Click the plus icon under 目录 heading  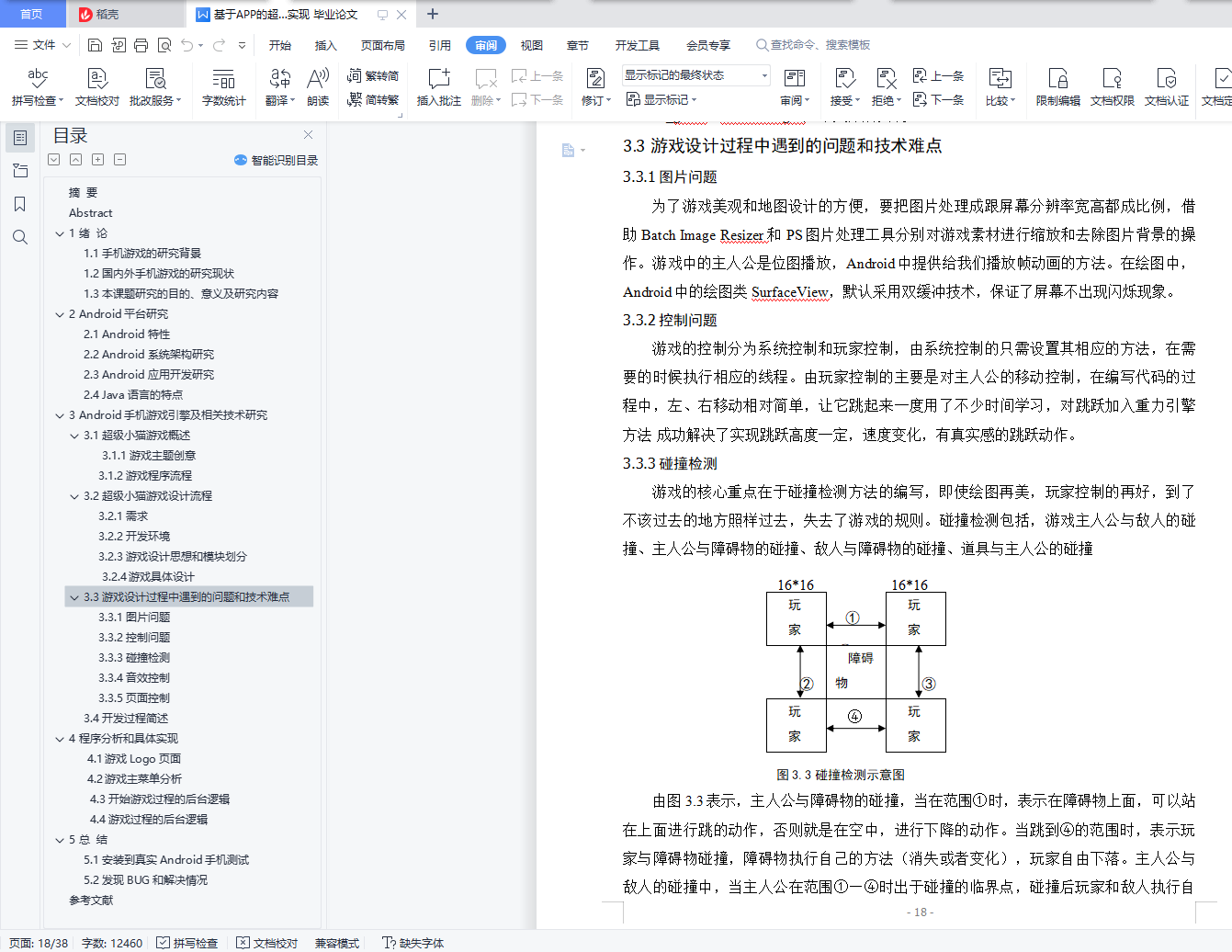click(x=97, y=160)
